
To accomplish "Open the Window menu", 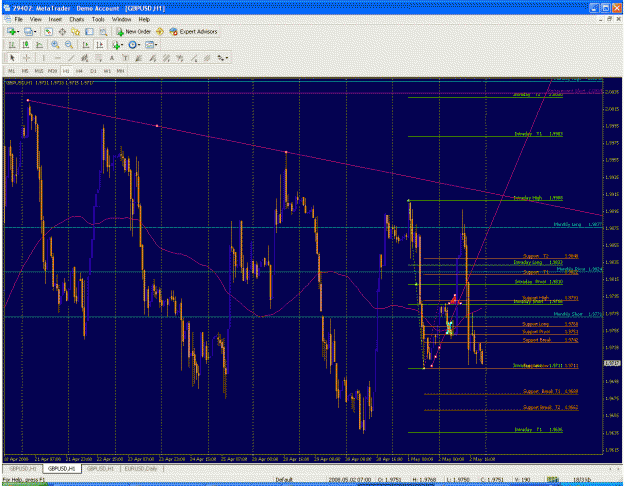I will (x=121, y=19).
